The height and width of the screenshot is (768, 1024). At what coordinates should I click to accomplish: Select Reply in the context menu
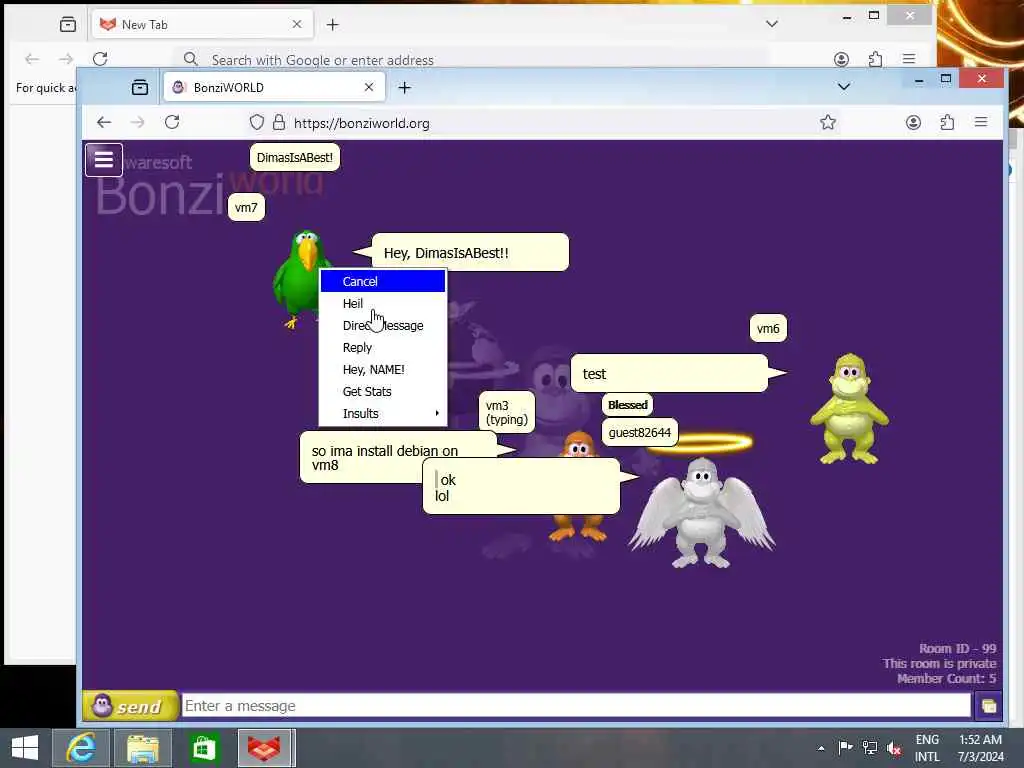pyautogui.click(x=383, y=347)
